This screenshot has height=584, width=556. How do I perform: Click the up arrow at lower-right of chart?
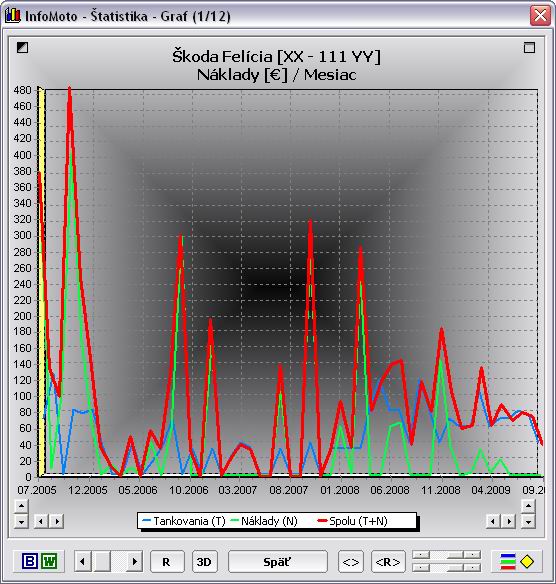pyautogui.click(x=528, y=506)
